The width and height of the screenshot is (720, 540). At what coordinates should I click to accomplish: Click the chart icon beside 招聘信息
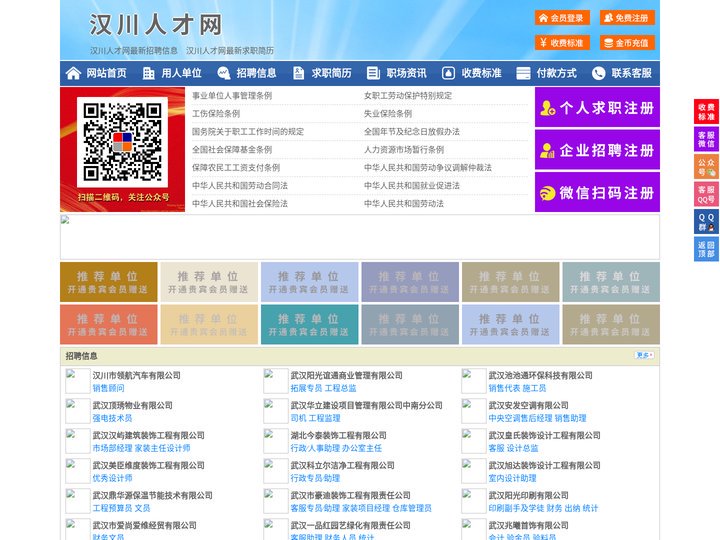tap(224, 73)
